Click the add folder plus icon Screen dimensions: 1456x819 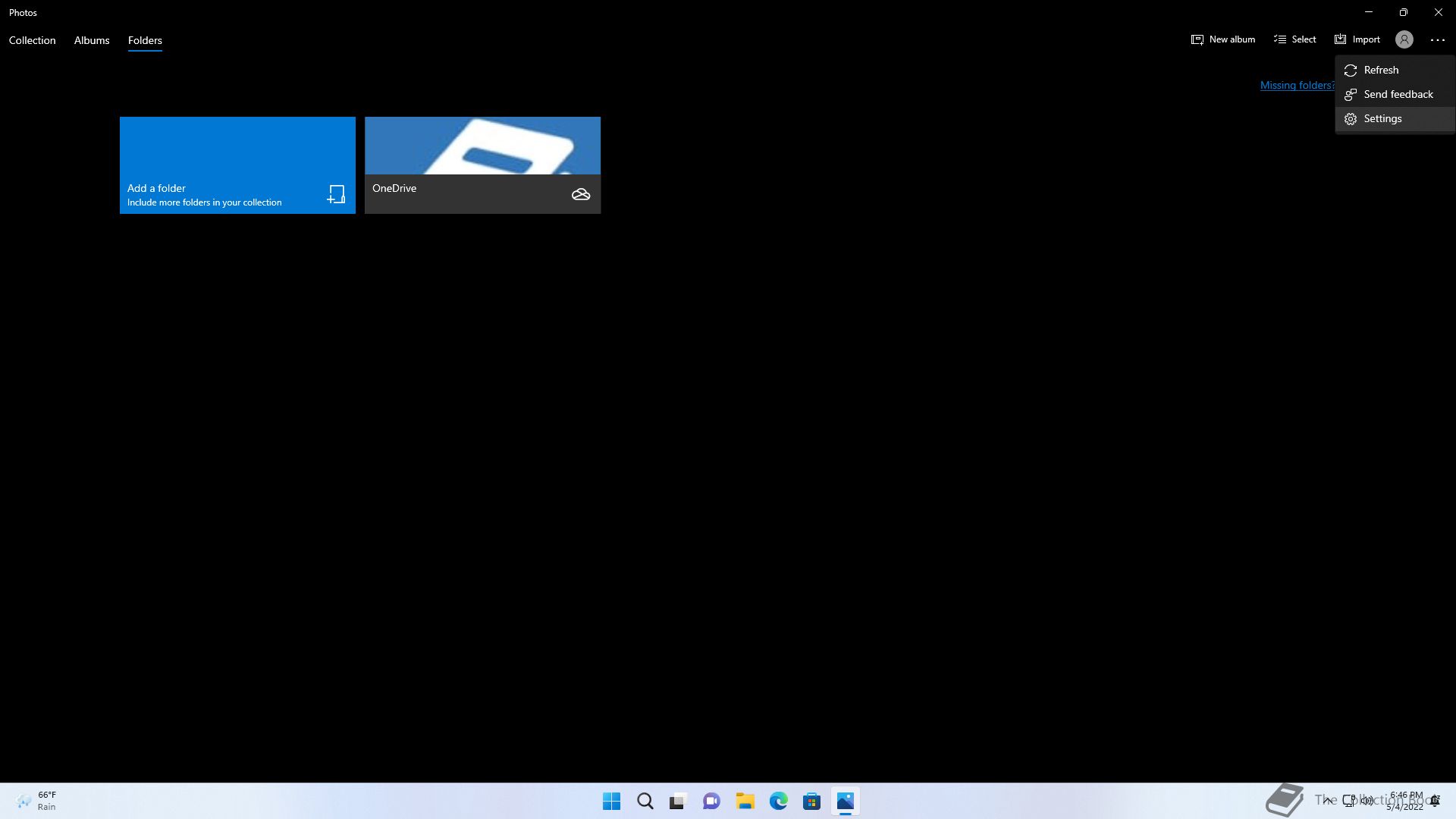[x=336, y=194]
